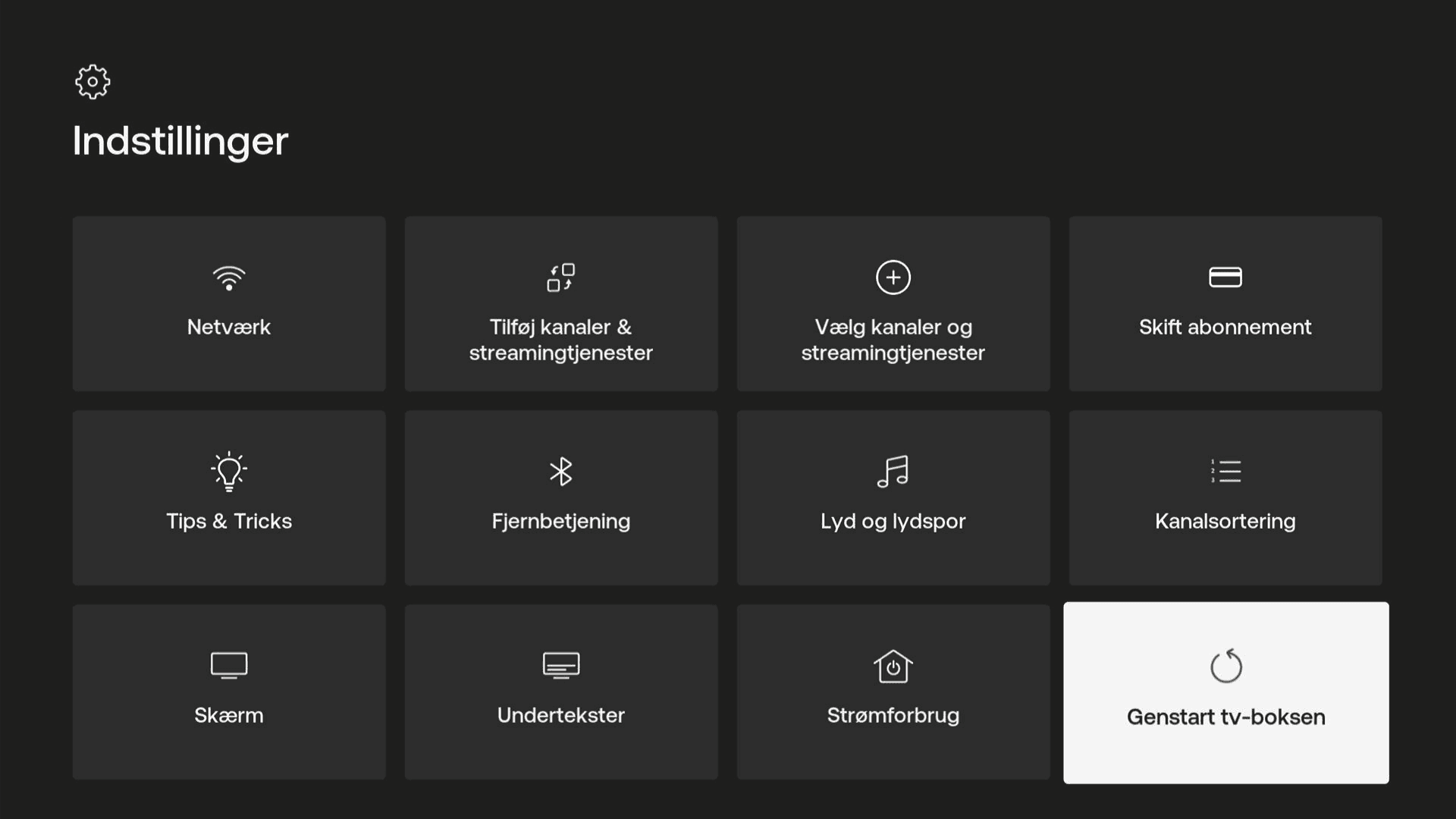Viewport: 1456px width, 819px height.
Task: Navigate to Skærm settings
Action: [x=228, y=691]
